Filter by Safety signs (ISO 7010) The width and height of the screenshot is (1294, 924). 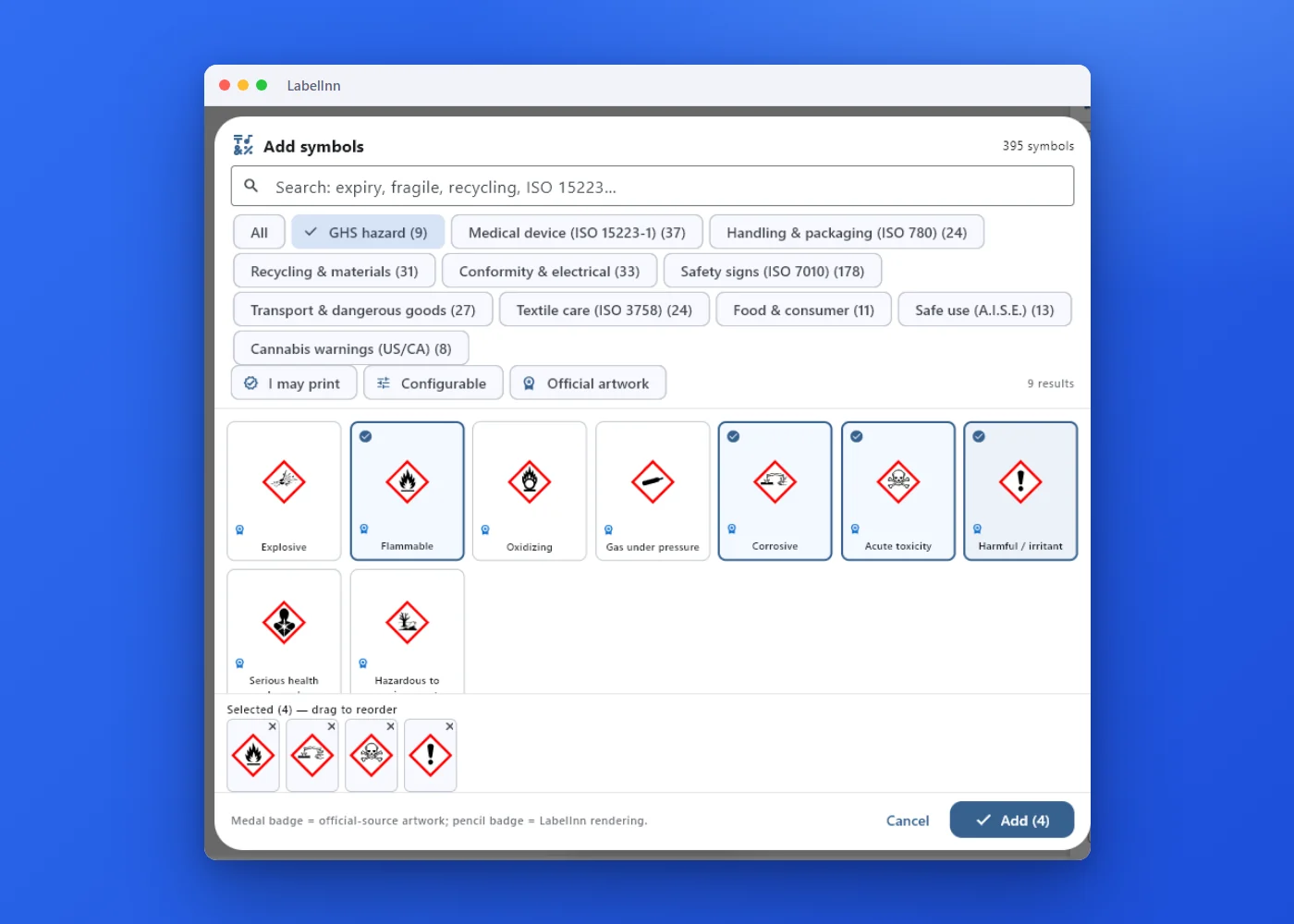[x=773, y=272]
